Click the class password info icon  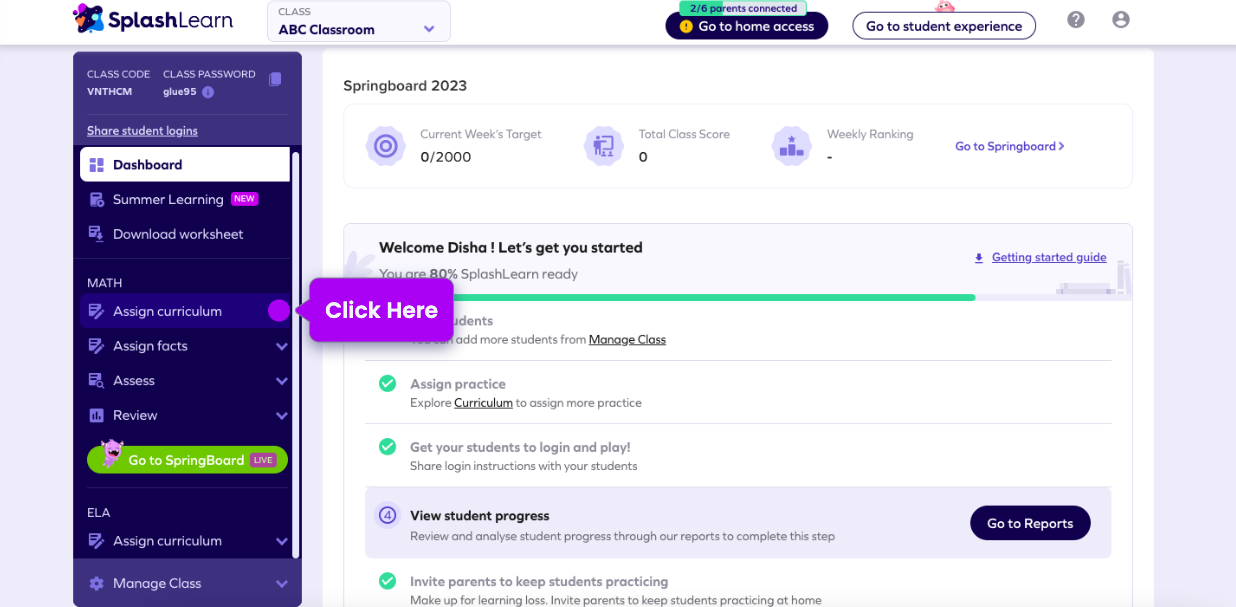tap(208, 92)
